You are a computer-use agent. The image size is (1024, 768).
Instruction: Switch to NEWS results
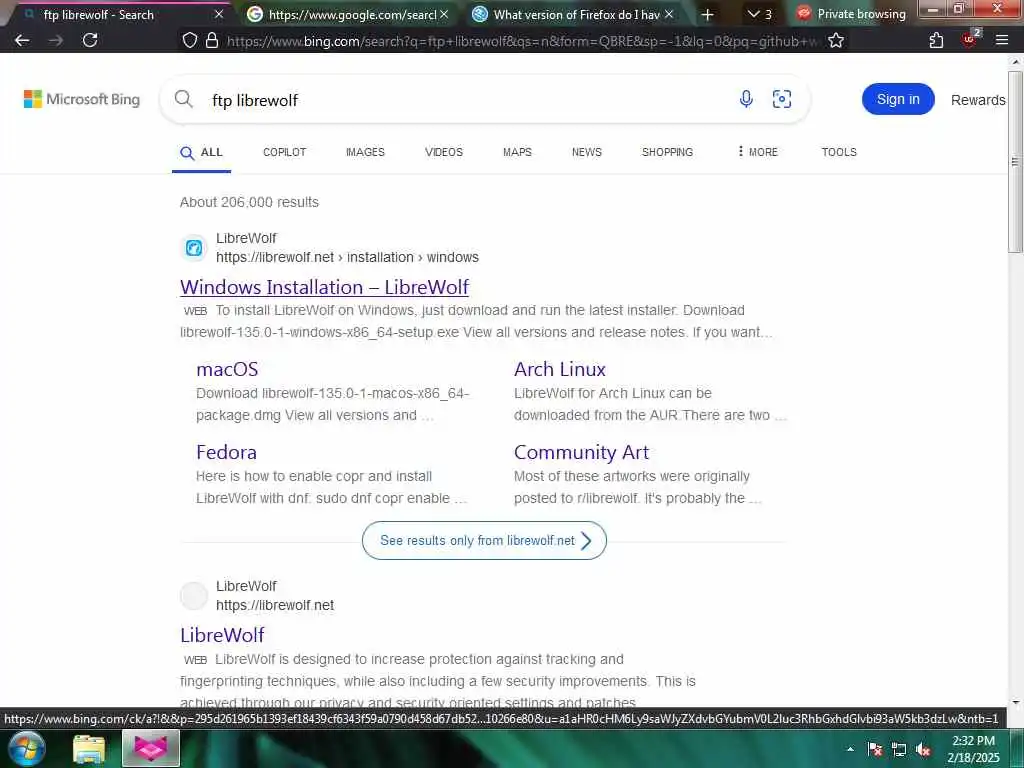tap(586, 152)
